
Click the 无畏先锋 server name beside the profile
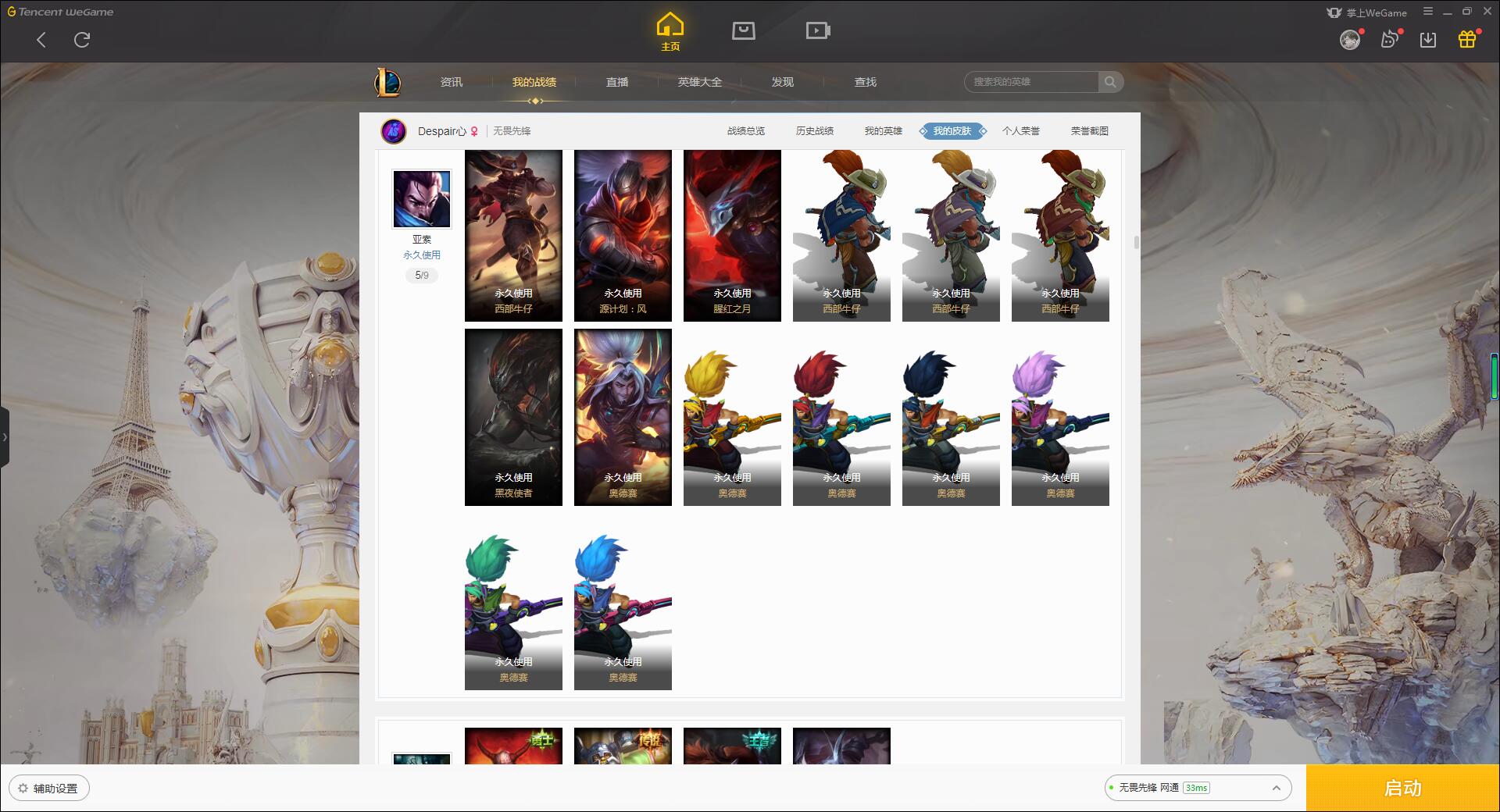coord(512,131)
